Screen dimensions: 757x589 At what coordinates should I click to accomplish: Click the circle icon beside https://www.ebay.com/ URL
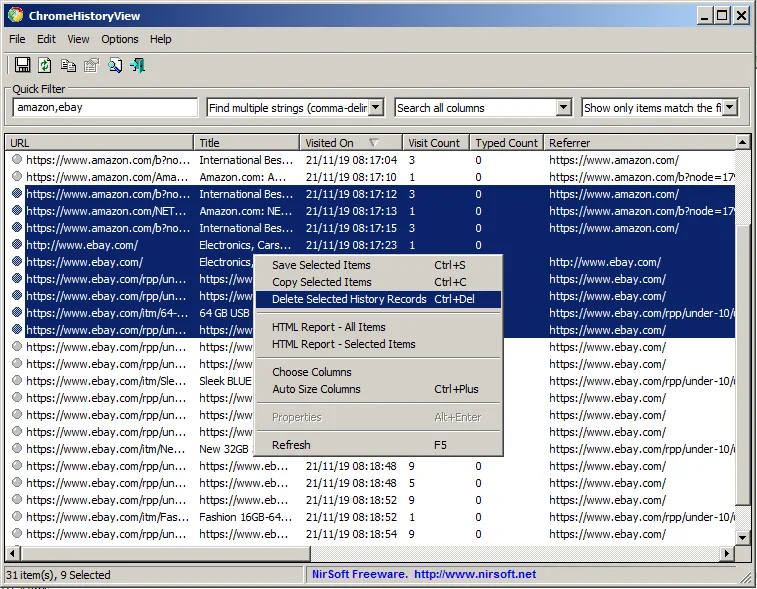click(17, 261)
